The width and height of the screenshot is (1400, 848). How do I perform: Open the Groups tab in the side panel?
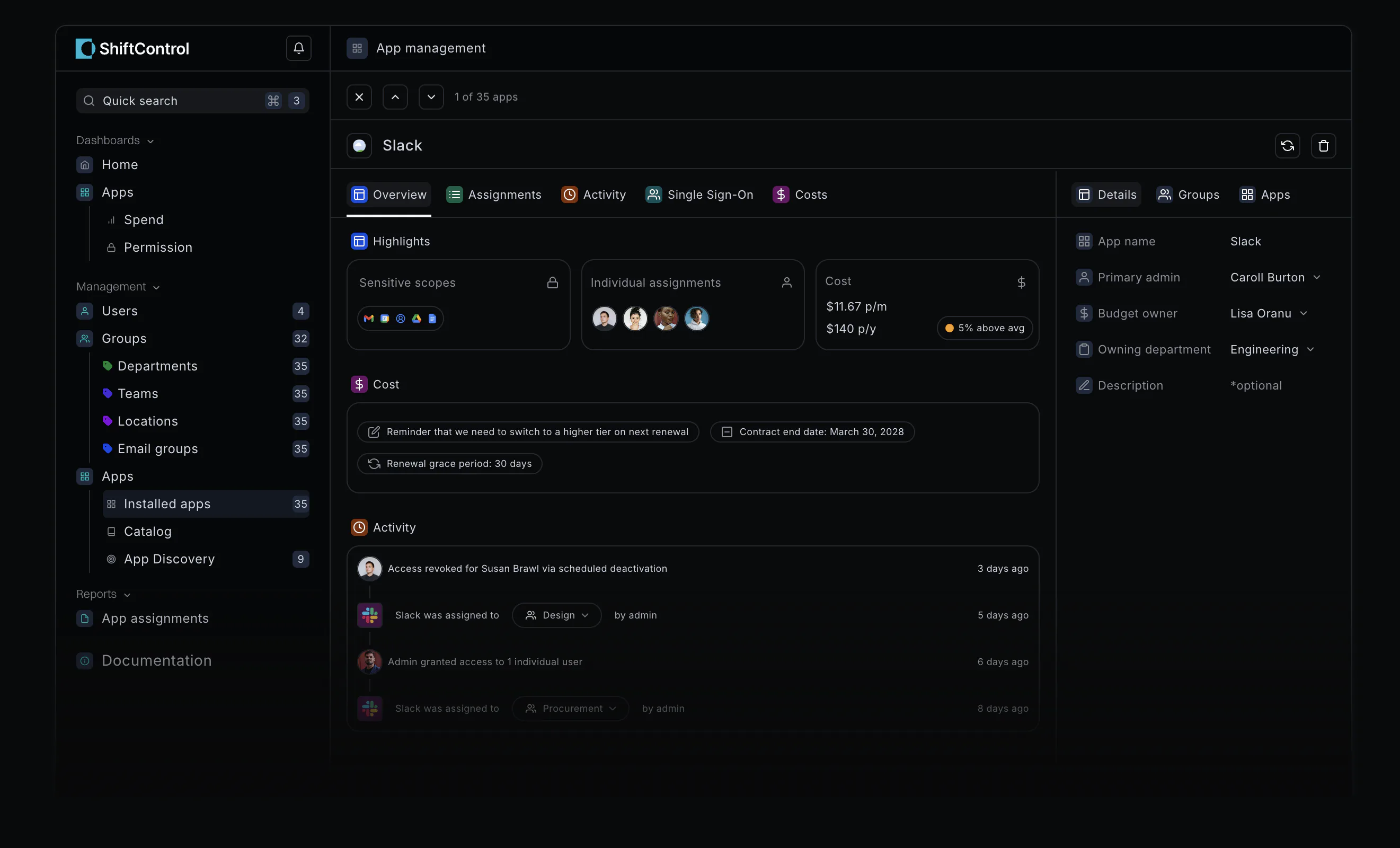pos(1188,195)
